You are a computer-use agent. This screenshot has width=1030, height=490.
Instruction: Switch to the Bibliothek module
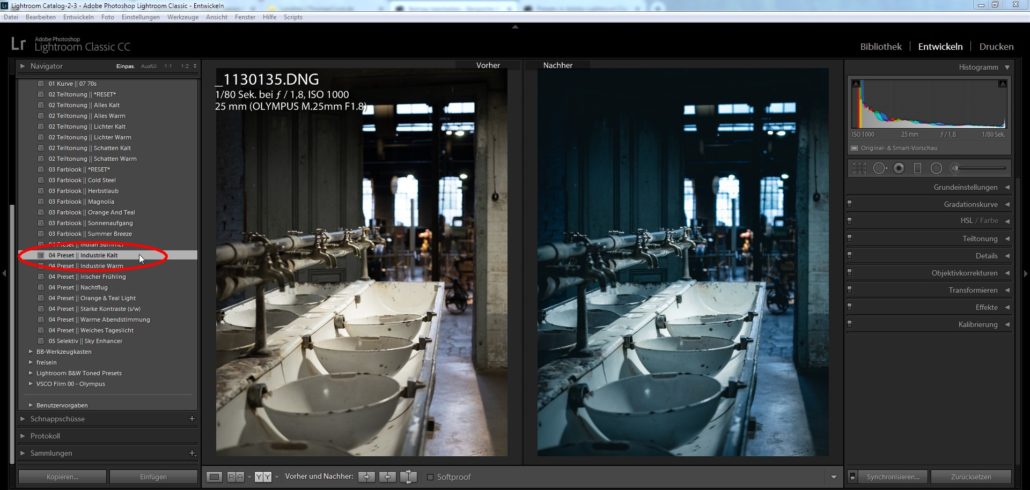[x=881, y=47]
